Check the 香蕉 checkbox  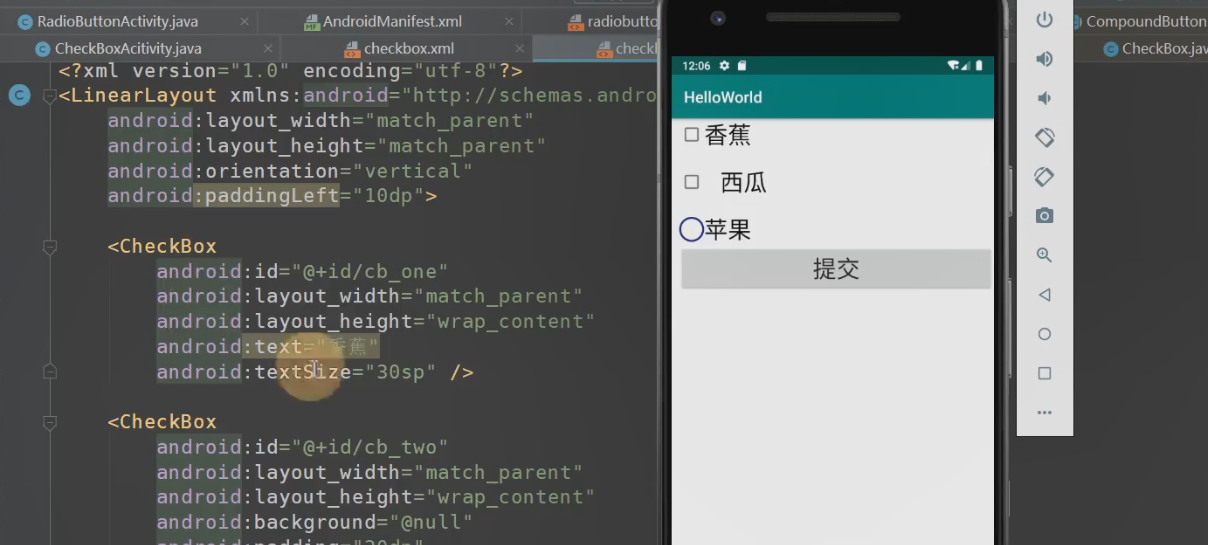(691, 135)
